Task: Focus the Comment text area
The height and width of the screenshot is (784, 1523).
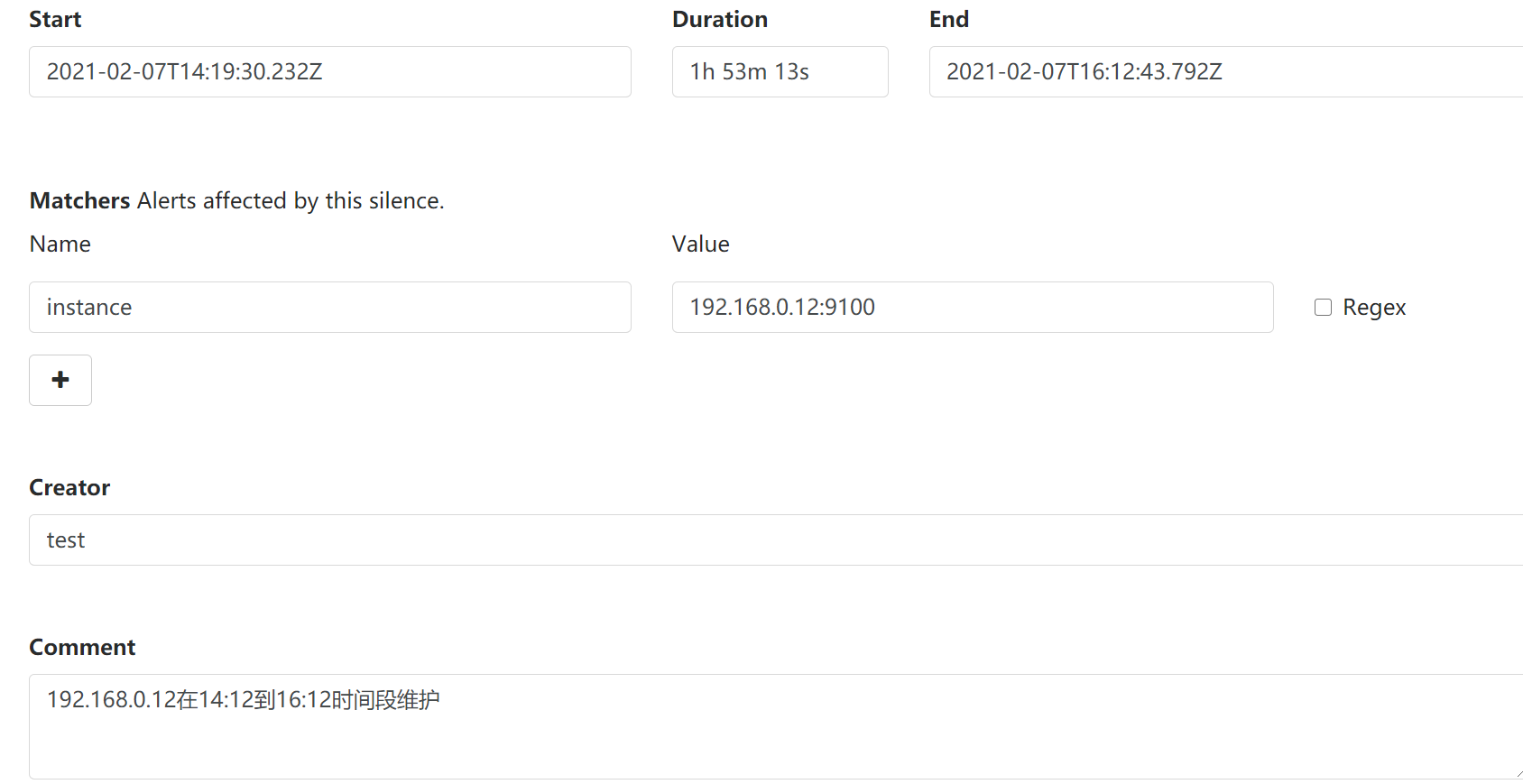Action: 776,727
